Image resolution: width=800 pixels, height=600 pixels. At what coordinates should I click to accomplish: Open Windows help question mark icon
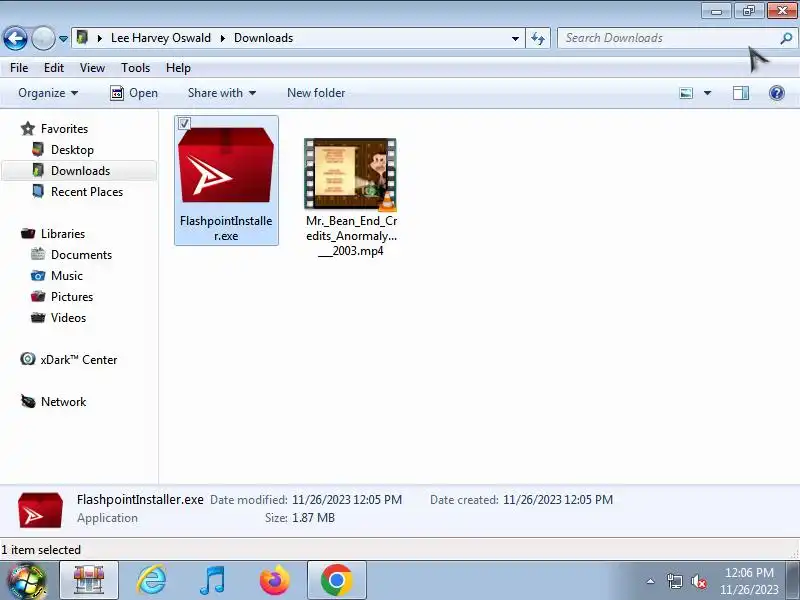(x=777, y=93)
